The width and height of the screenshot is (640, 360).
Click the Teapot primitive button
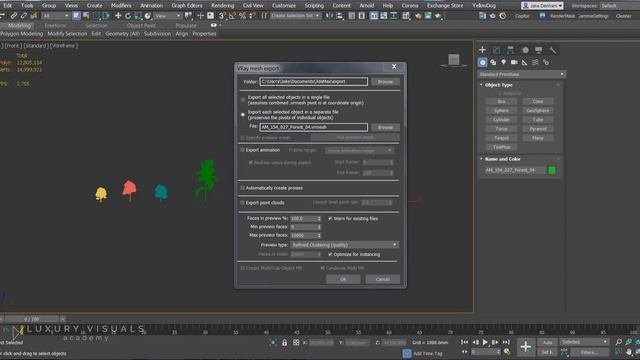(x=501, y=138)
